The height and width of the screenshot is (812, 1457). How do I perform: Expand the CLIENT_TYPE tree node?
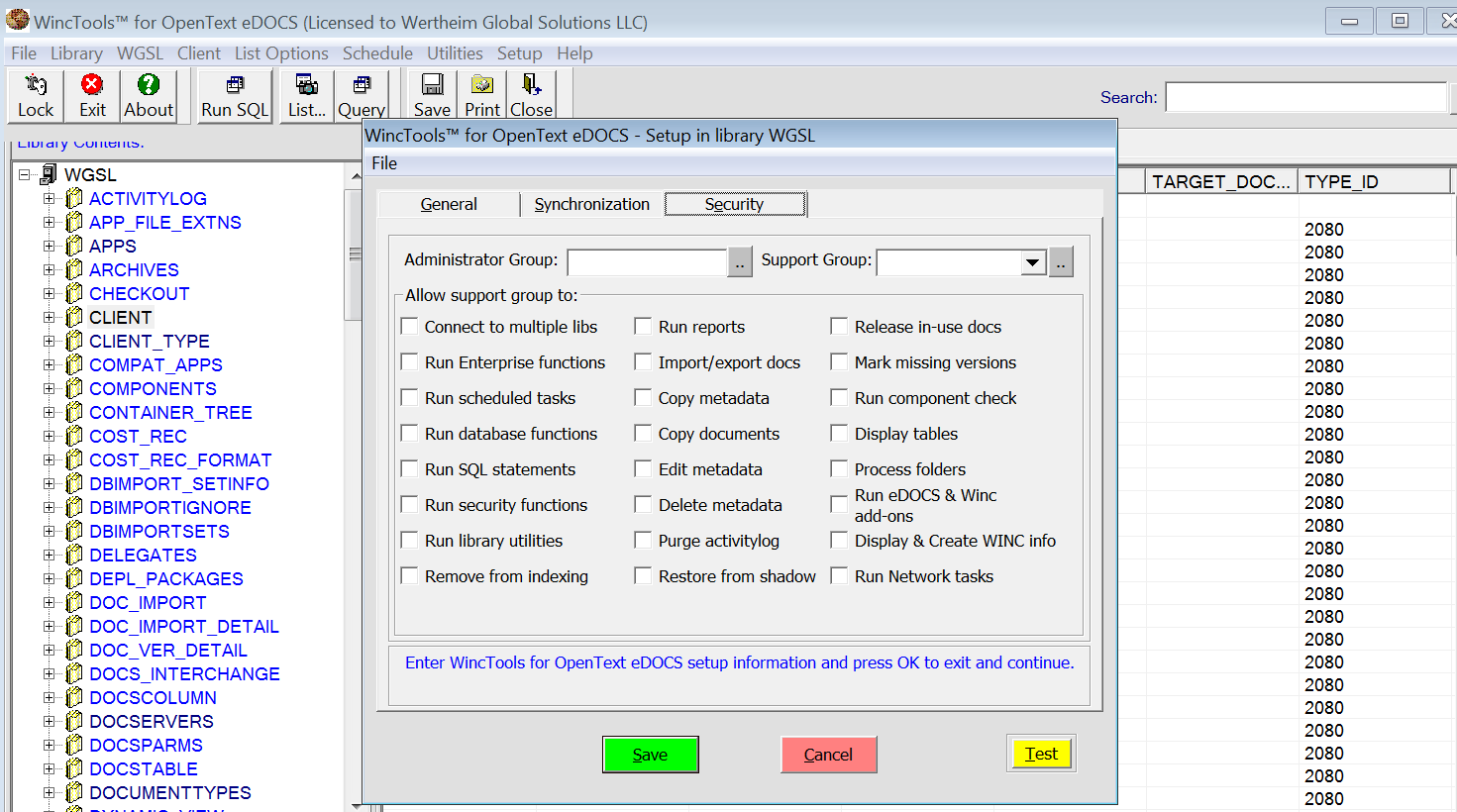coord(49,342)
